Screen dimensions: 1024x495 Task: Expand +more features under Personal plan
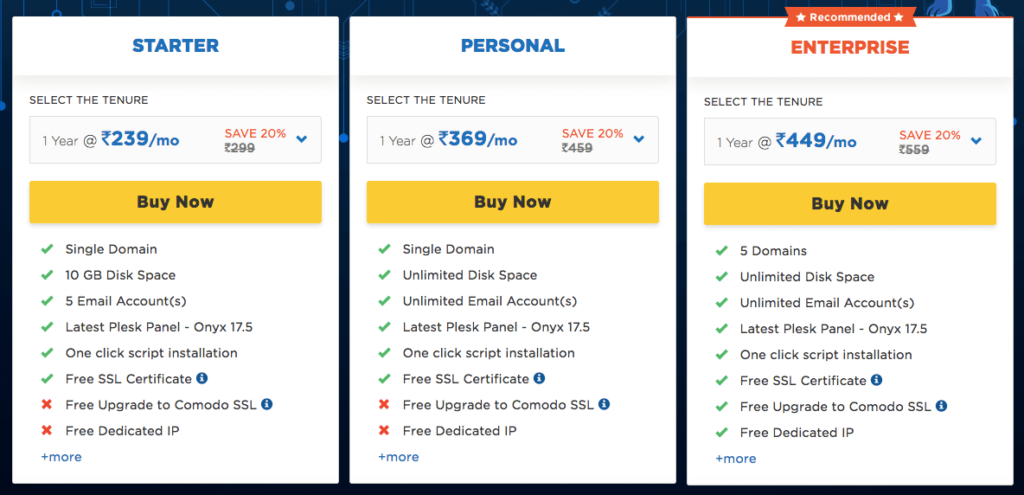[398, 457]
